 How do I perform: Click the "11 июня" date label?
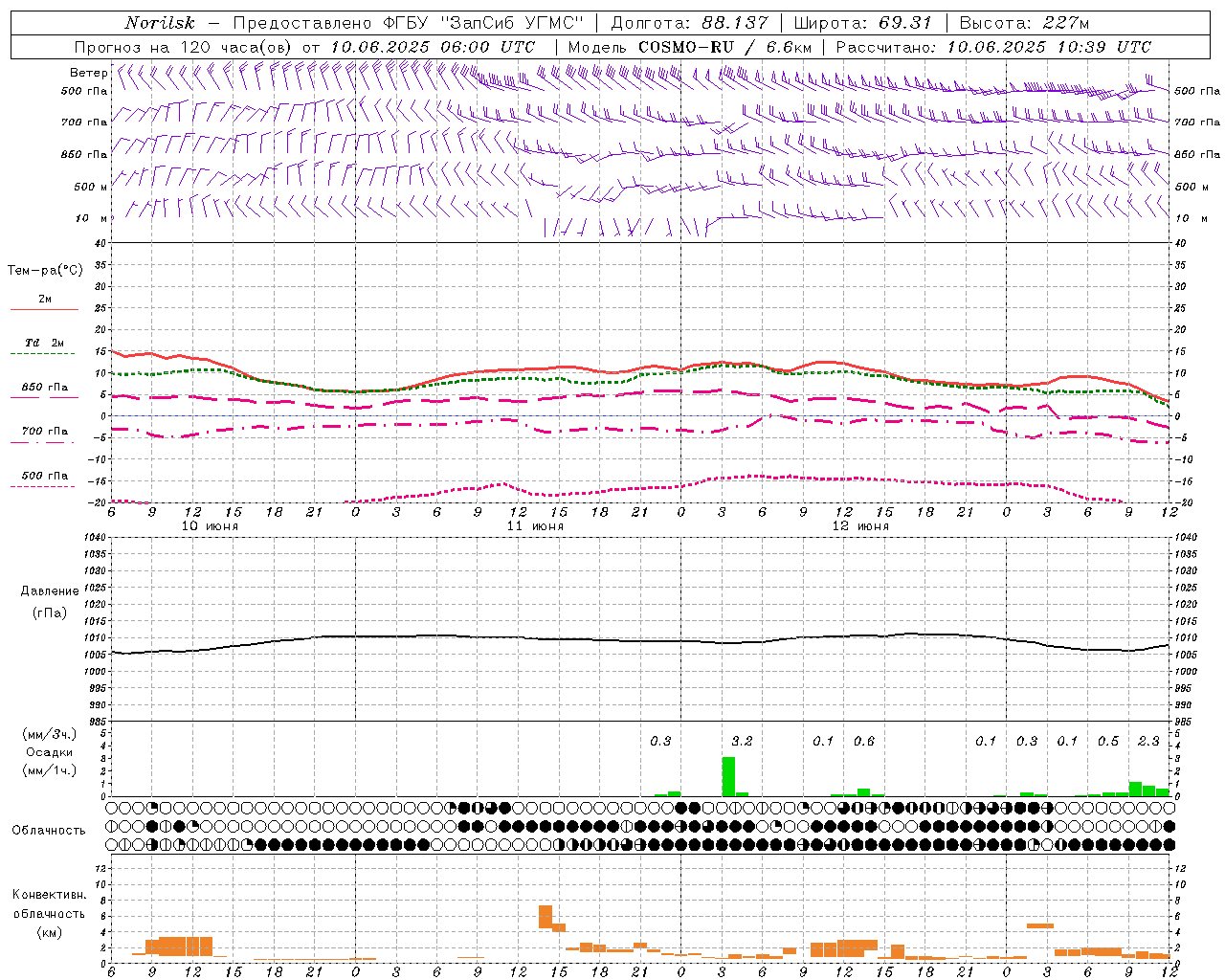click(536, 526)
